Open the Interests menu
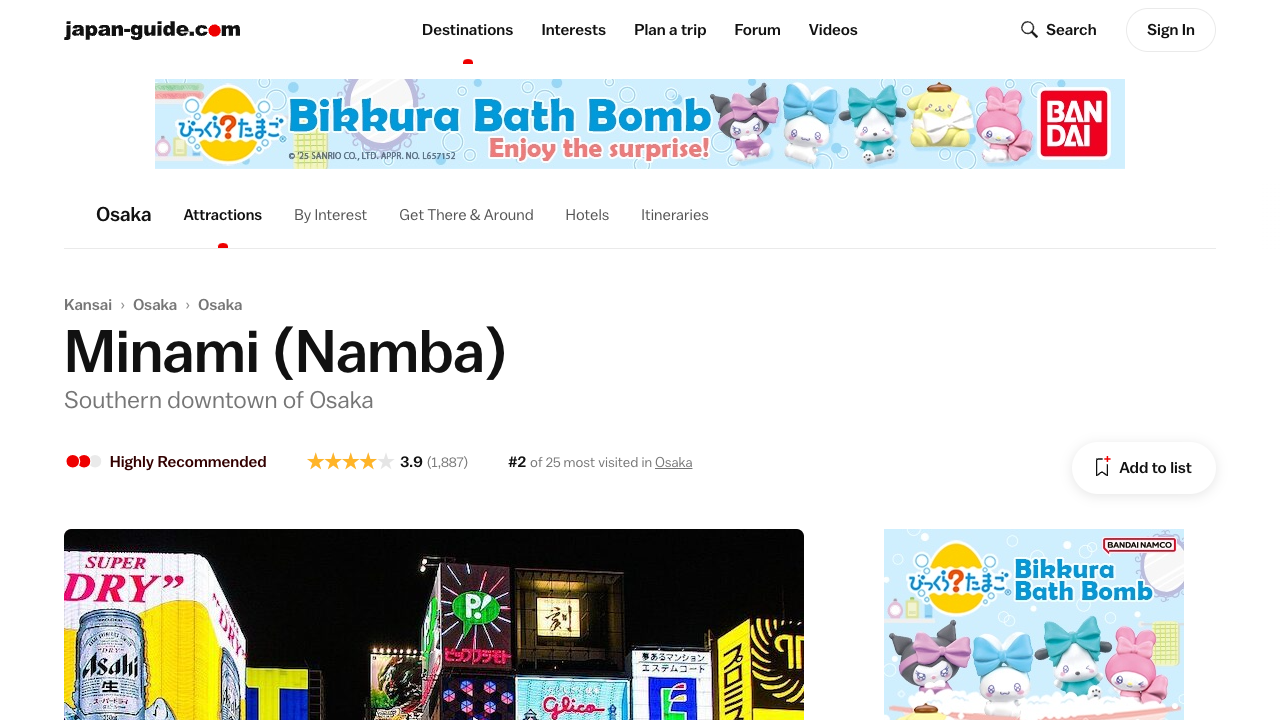This screenshot has width=1280, height=720. click(573, 30)
